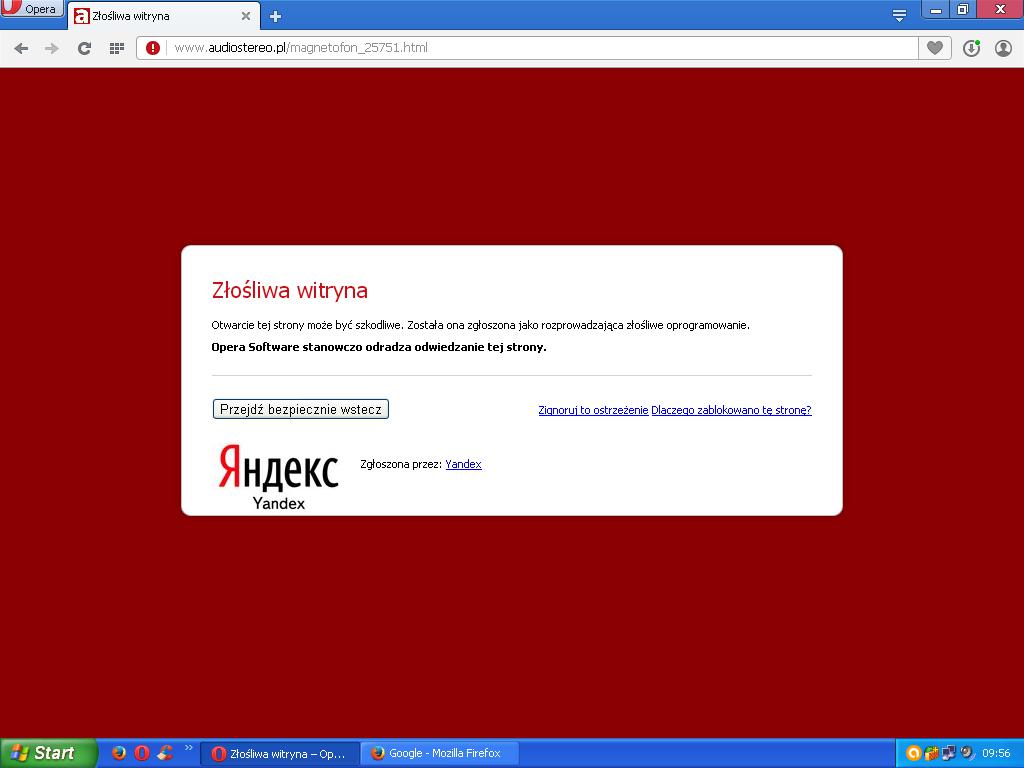
Task: Add page to bookmarks with heart icon
Action: click(935, 48)
